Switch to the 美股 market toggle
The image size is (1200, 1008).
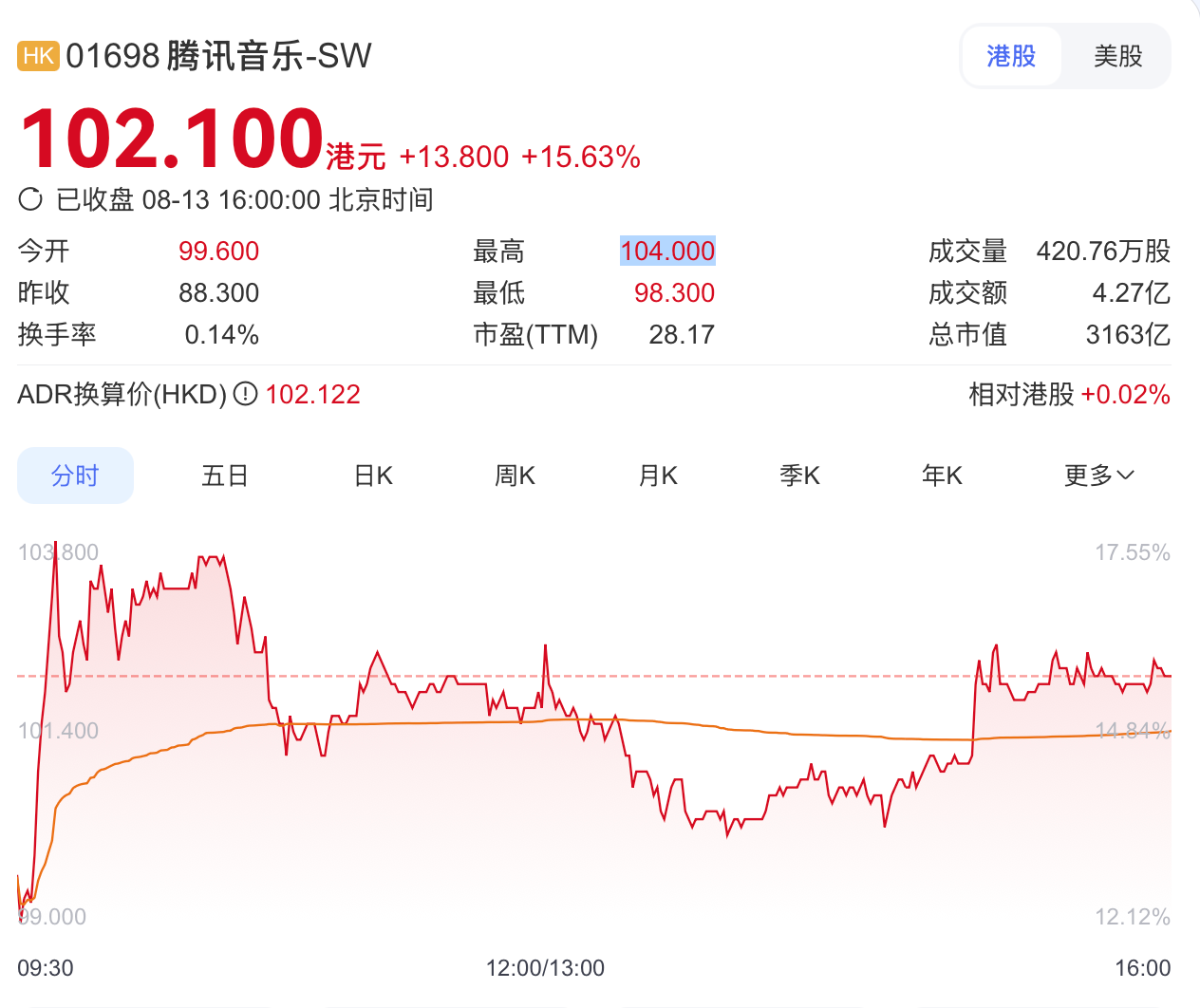click(1117, 56)
